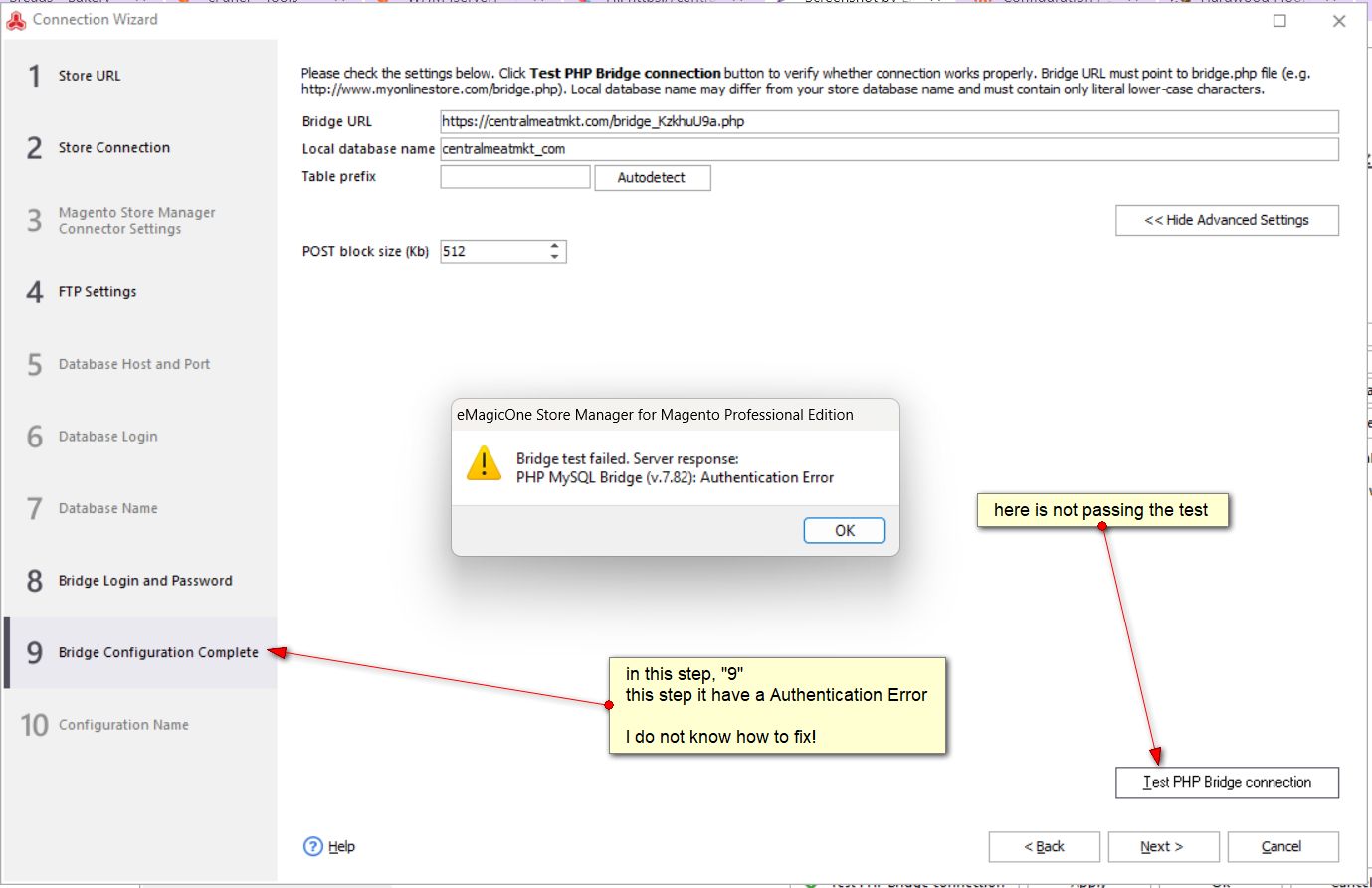
Task: Click the 'Connection Wizard' title text
Action: coord(96,19)
